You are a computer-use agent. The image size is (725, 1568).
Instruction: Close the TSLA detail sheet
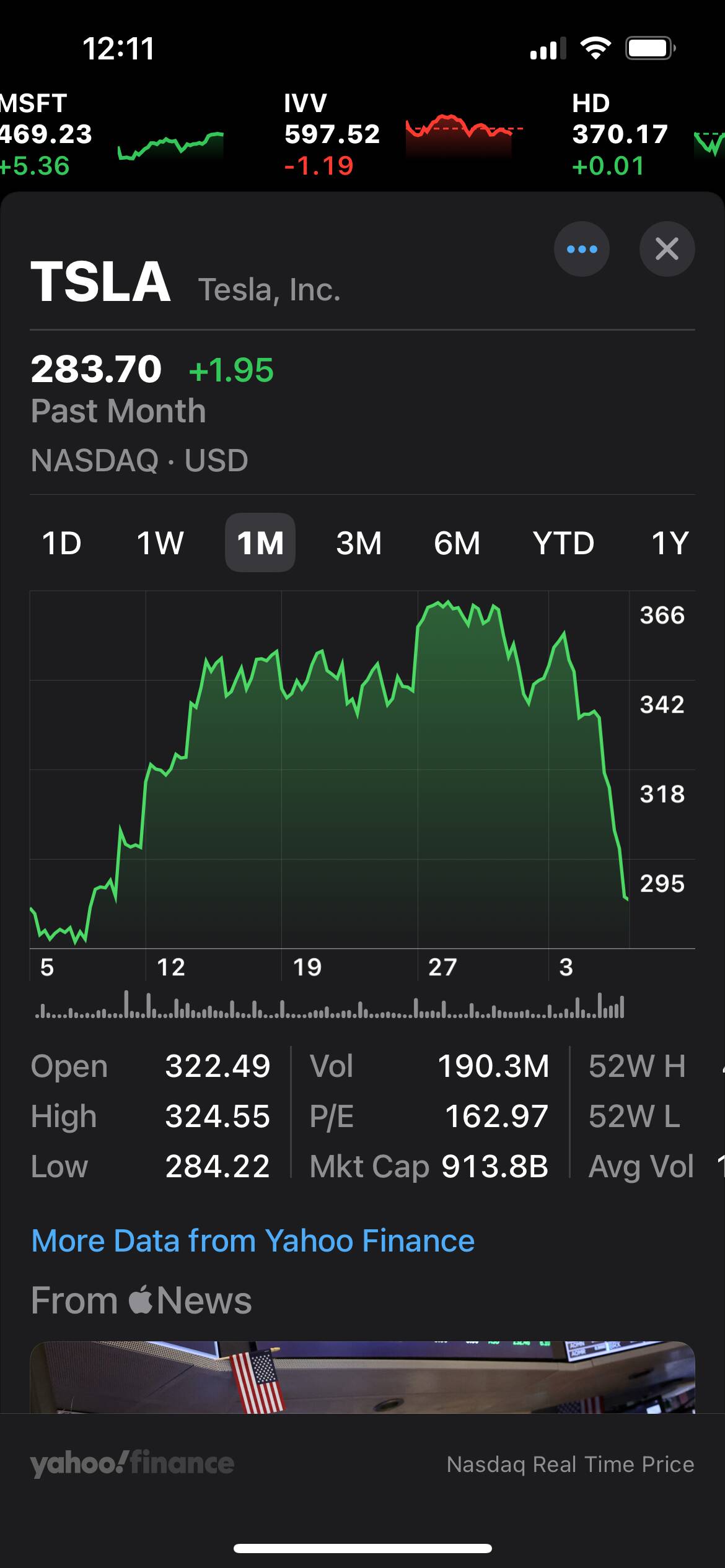click(667, 249)
